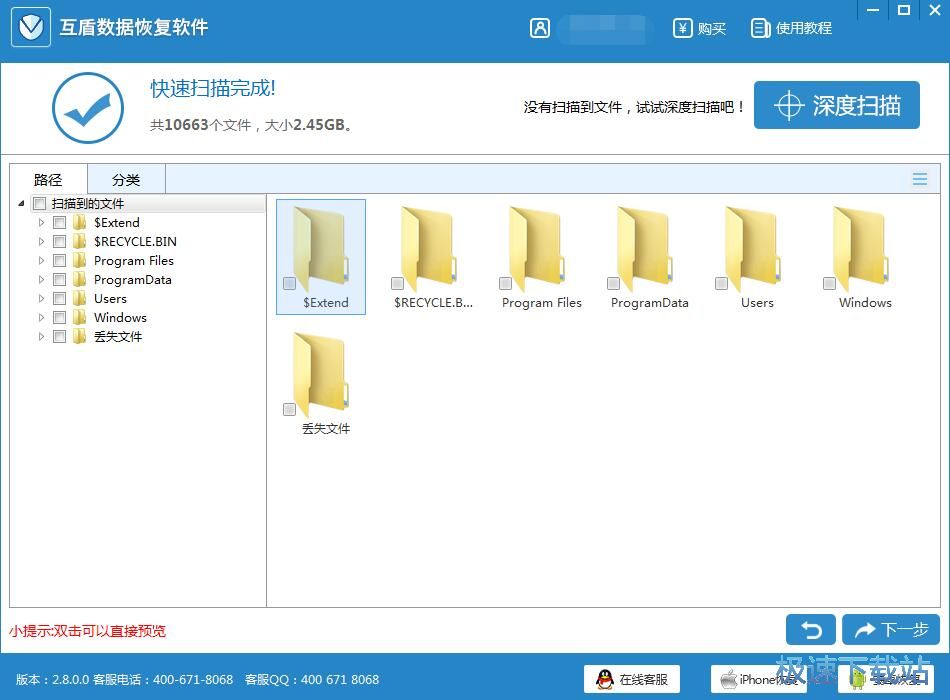This screenshot has height=700, width=950.
Task: Tick the checkbox on Windows thumbnail
Action: pyautogui.click(x=829, y=283)
